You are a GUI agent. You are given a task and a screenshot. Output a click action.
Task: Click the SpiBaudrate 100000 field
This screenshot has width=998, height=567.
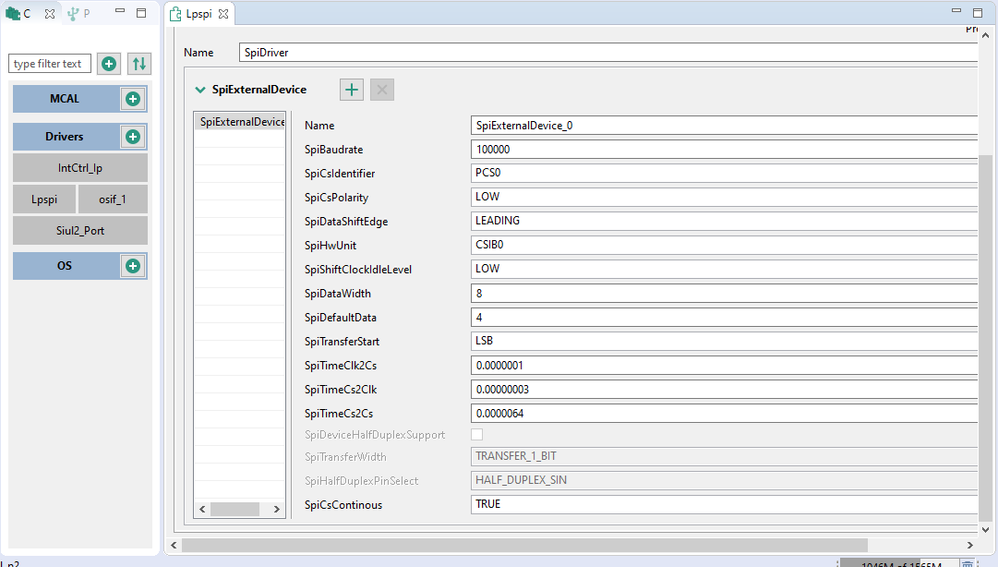(x=724, y=149)
